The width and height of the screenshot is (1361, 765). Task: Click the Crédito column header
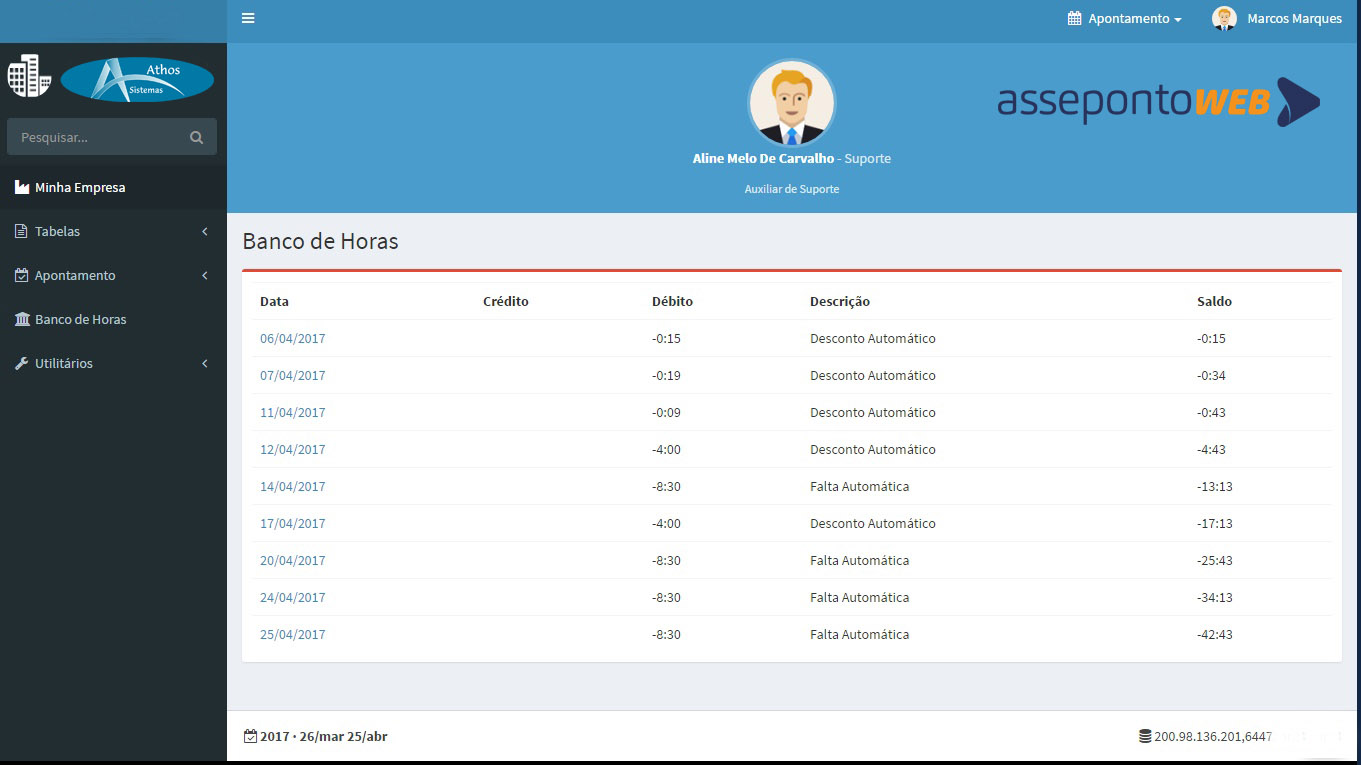[x=505, y=301]
